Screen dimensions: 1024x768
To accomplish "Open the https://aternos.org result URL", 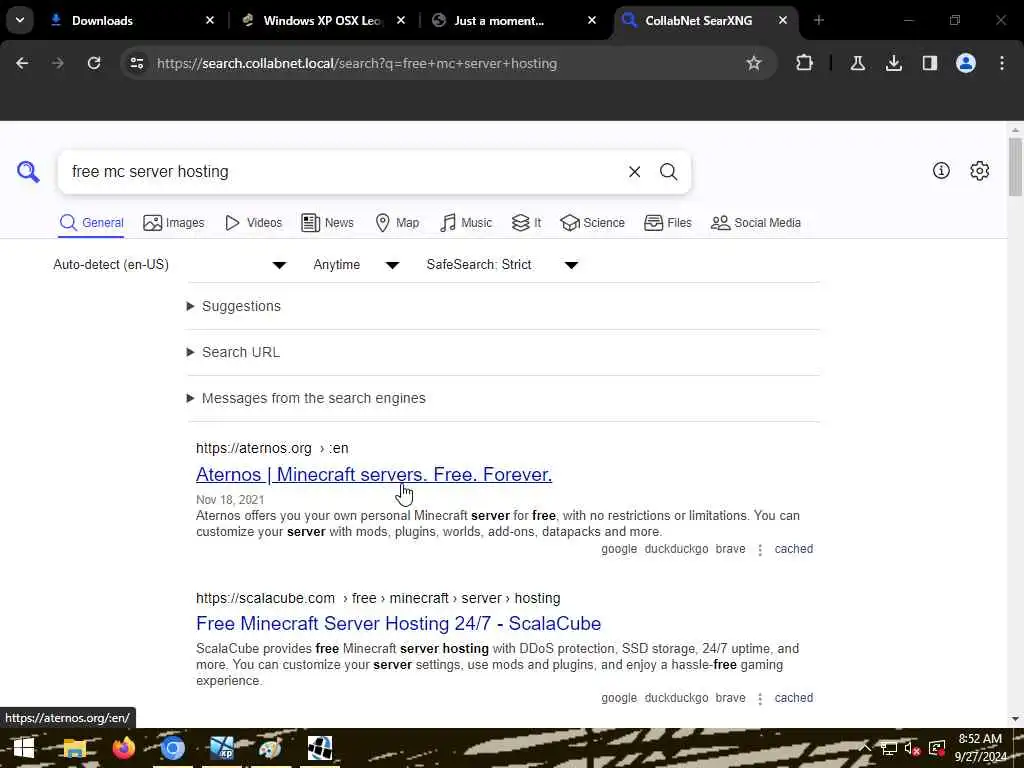I will [x=272, y=448].
